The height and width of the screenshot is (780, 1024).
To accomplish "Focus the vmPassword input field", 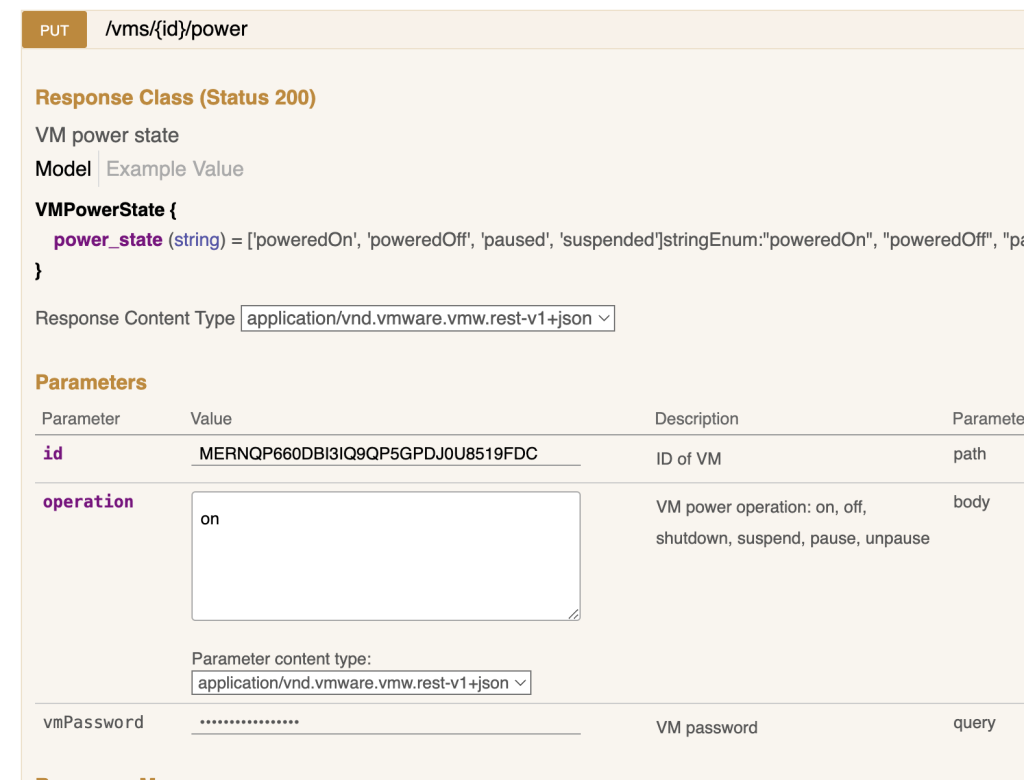I will click(x=385, y=722).
